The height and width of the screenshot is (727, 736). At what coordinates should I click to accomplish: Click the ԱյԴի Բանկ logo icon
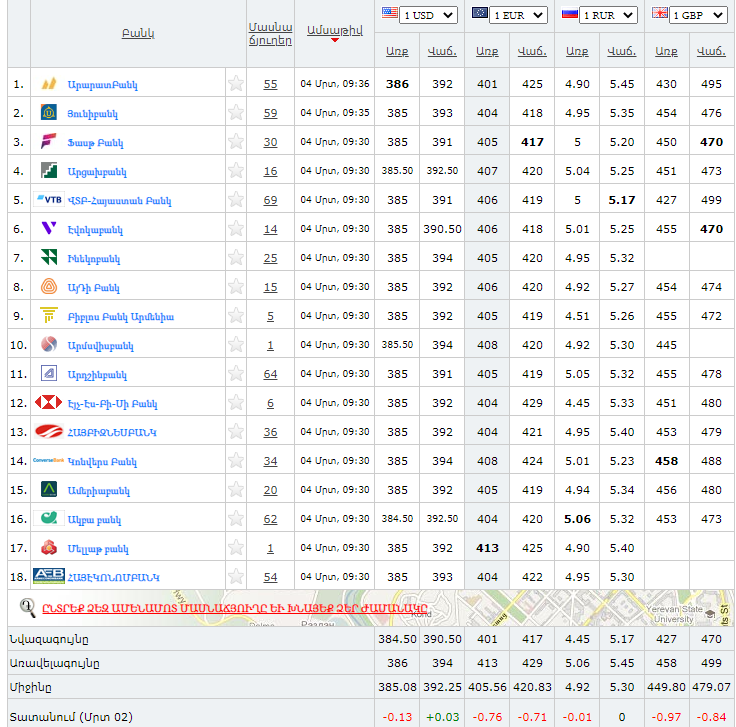(49, 286)
